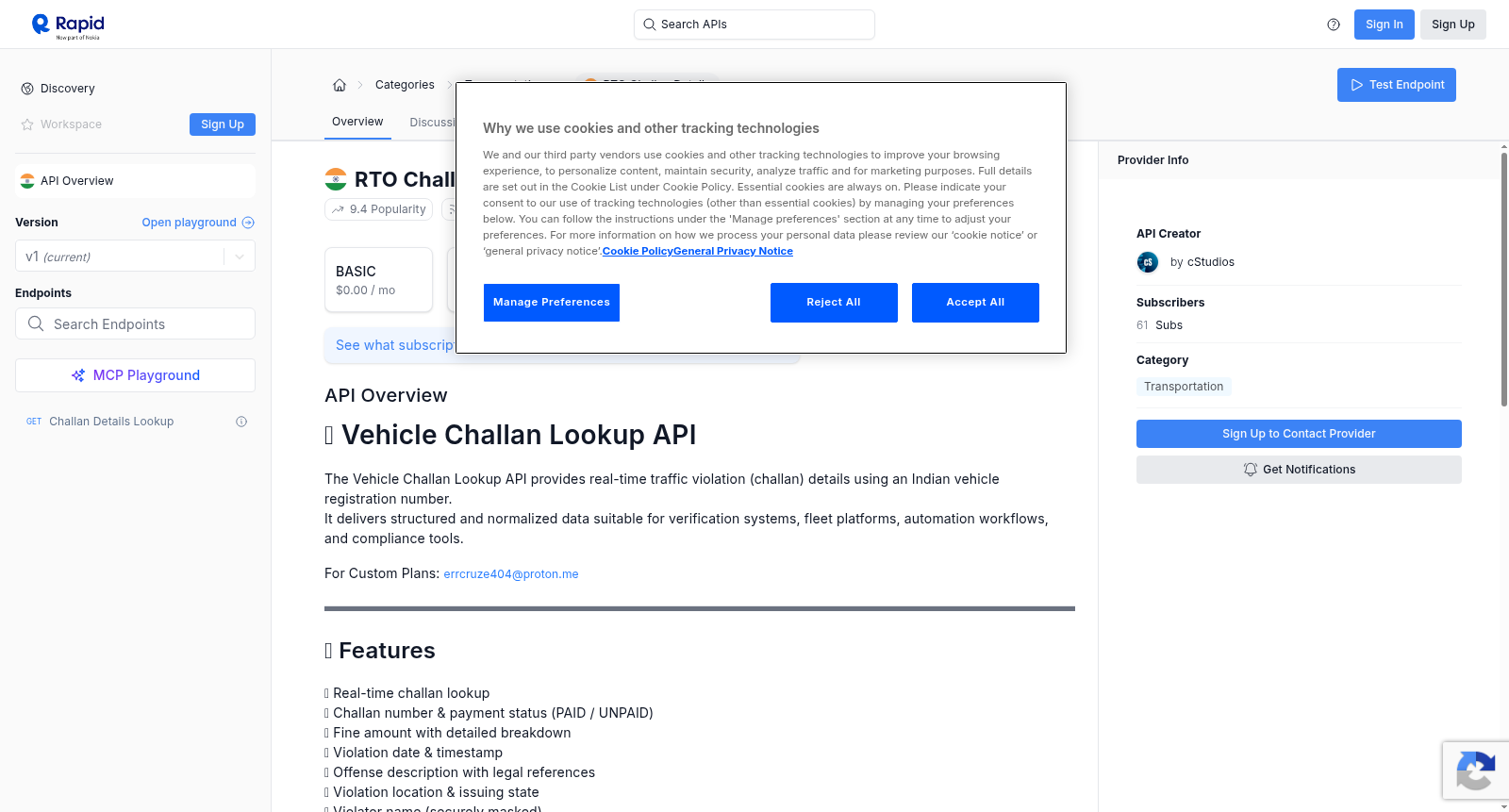The width and height of the screenshot is (1509, 812).
Task: Click the cStudios avatar icon
Action: pyautogui.click(x=1148, y=262)
